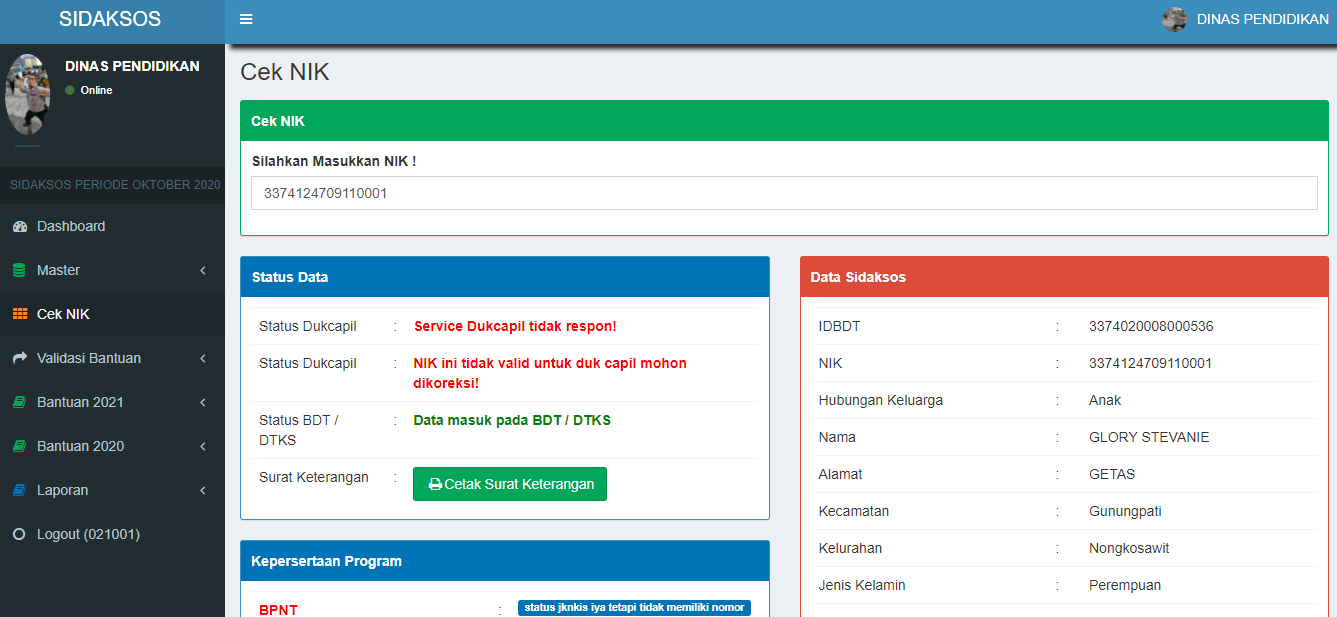1337x617 pixels.
Task: Click the Cek NIK grid icon
Action: point(20,314)
